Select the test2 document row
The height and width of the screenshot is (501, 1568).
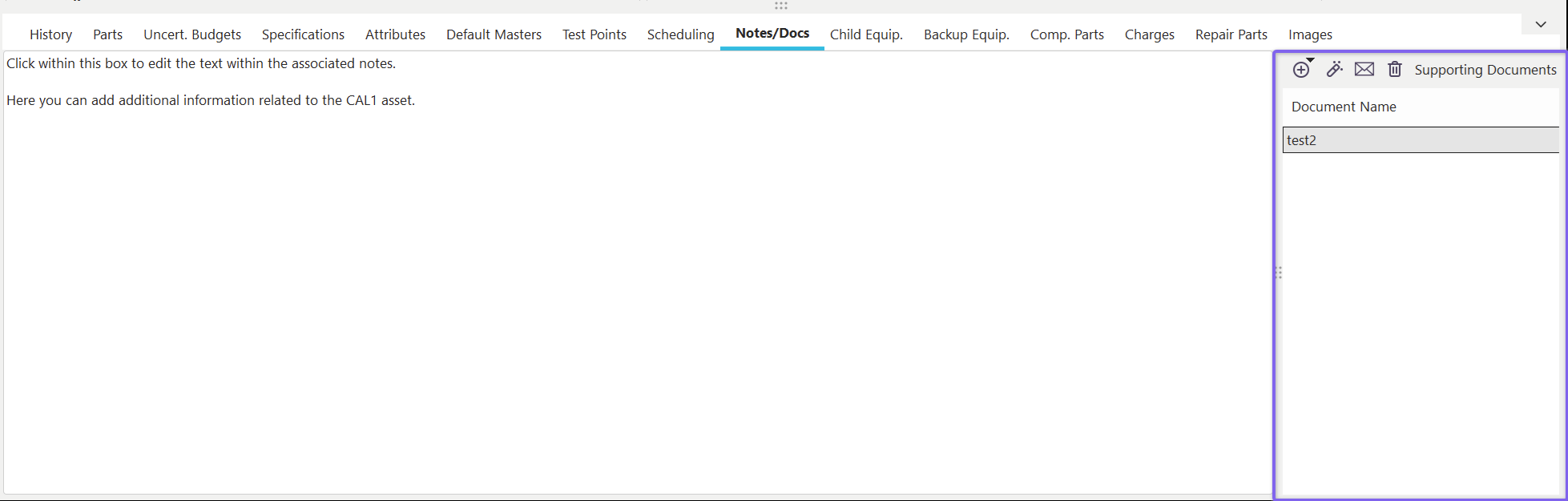point(1420,140)
